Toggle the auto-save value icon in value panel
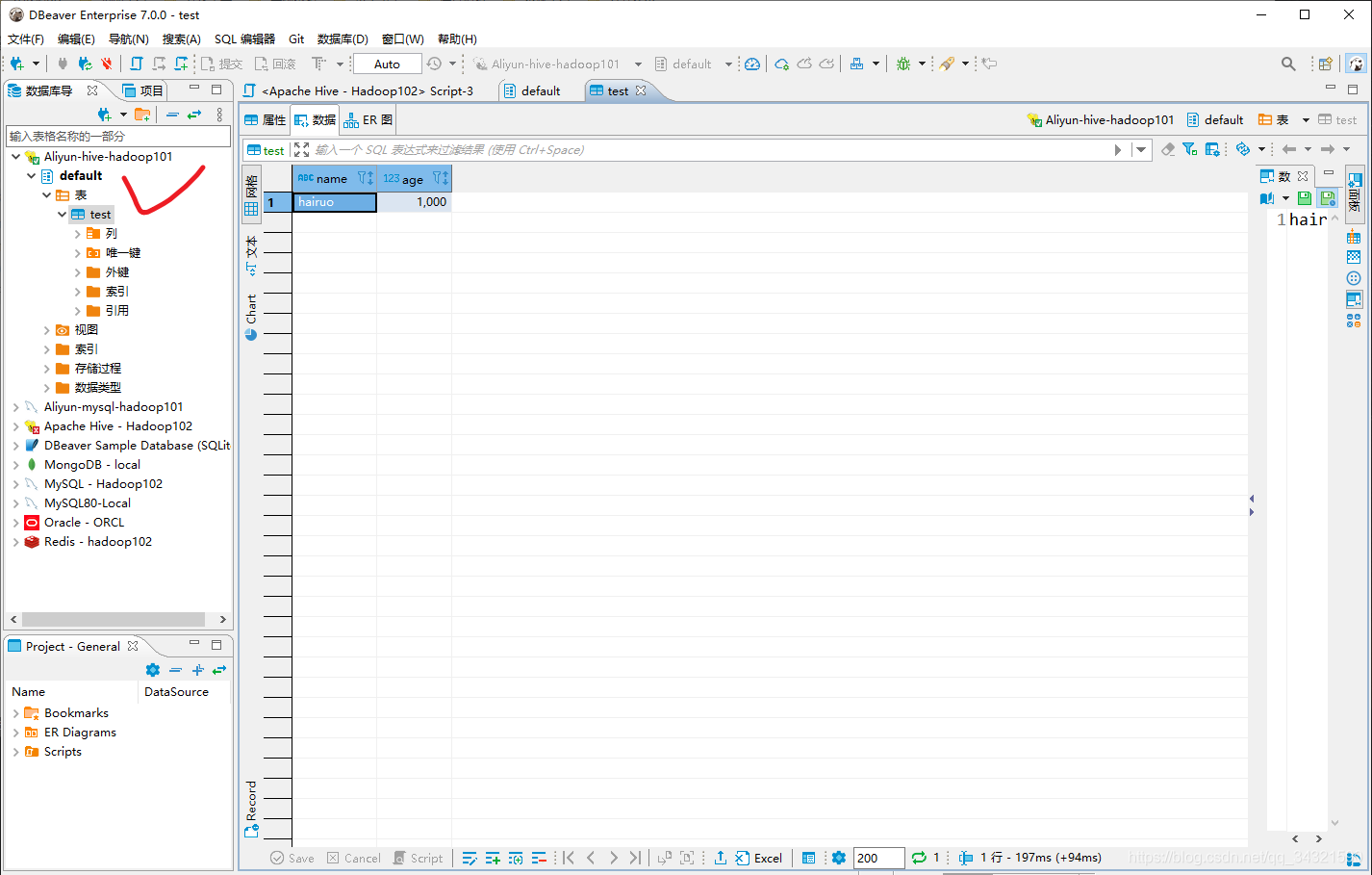 coord(1328,198)
